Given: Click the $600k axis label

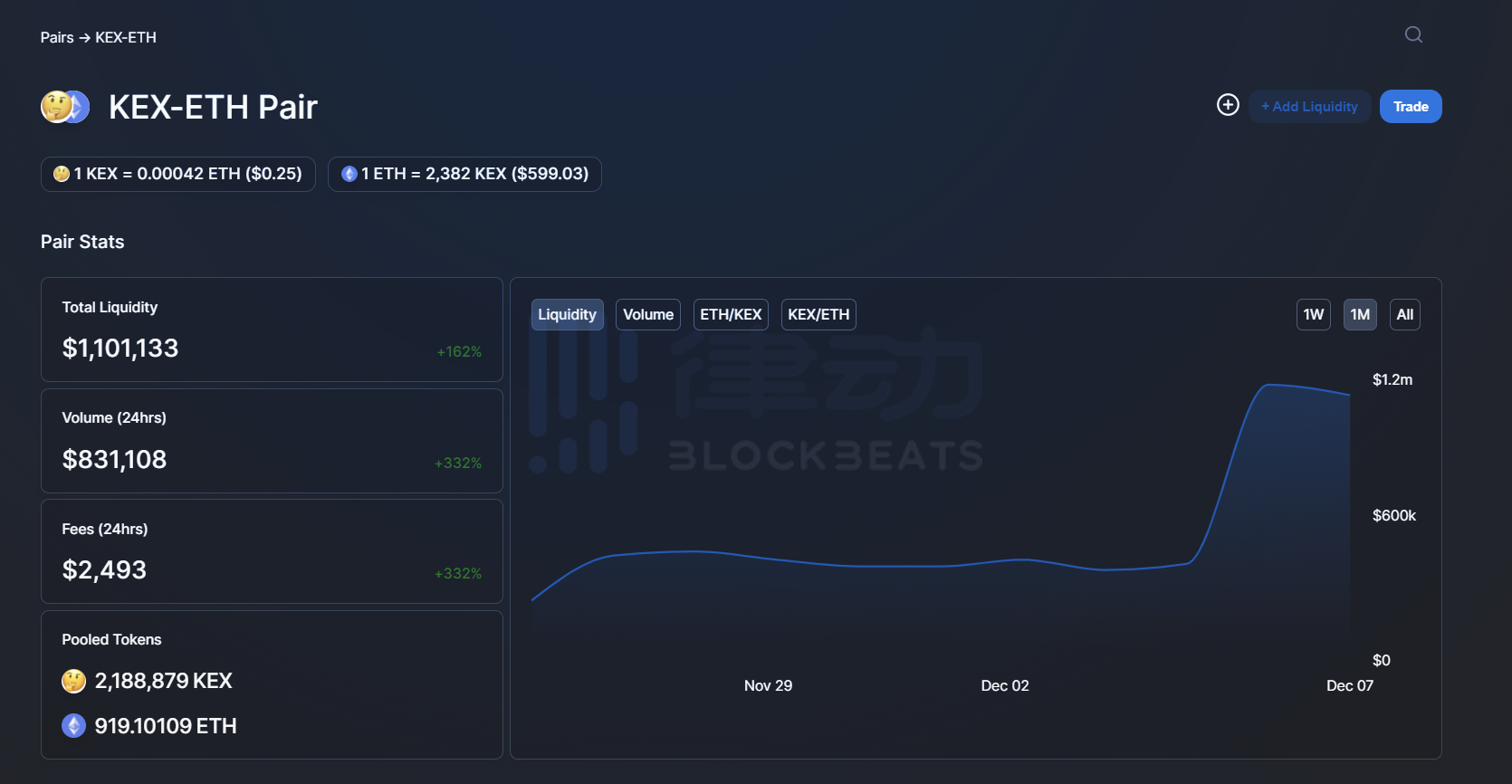Looking at the screenshot, I should coord(1394,516).
